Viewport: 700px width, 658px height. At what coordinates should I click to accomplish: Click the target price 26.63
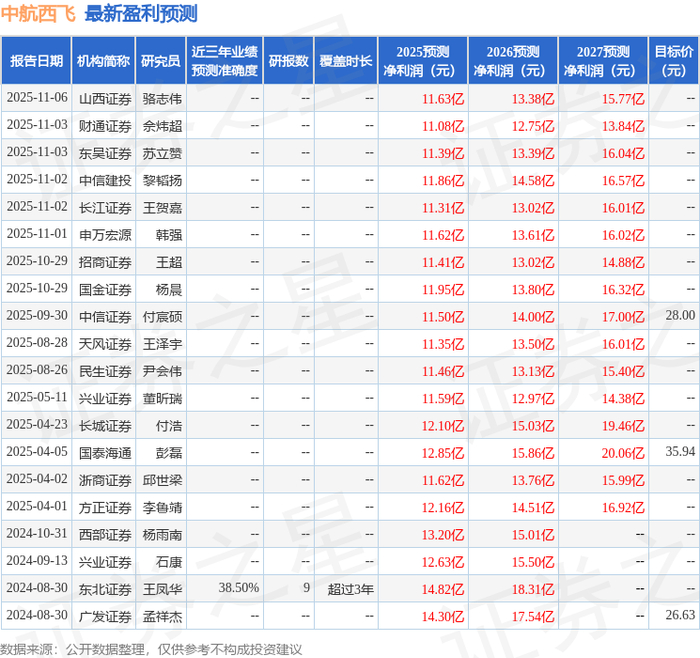(x=680, y=615)
